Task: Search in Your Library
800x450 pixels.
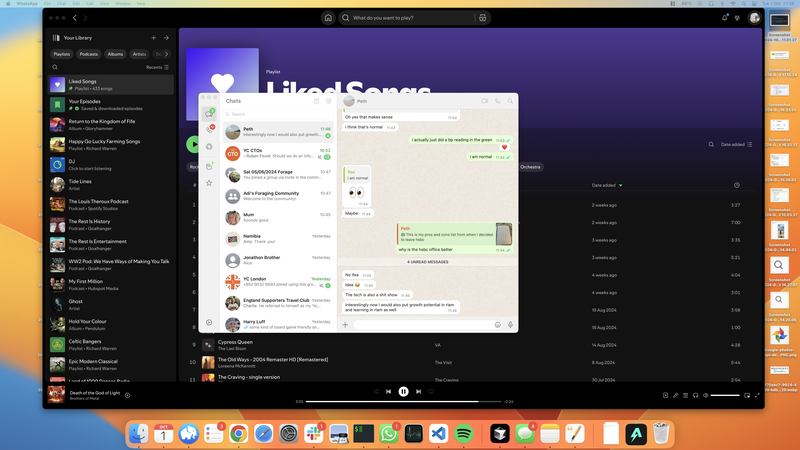Action: click(x=55, y=67)
